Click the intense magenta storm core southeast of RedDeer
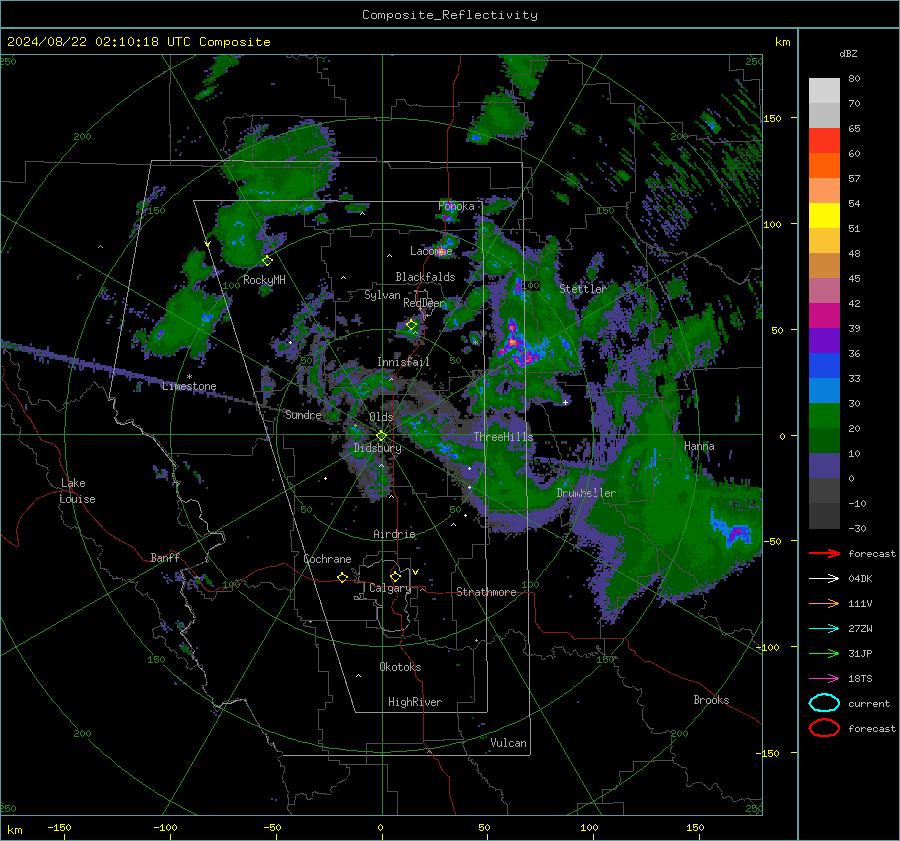The width and height of the screenshot is (900, 841). [x=519, y=348]
